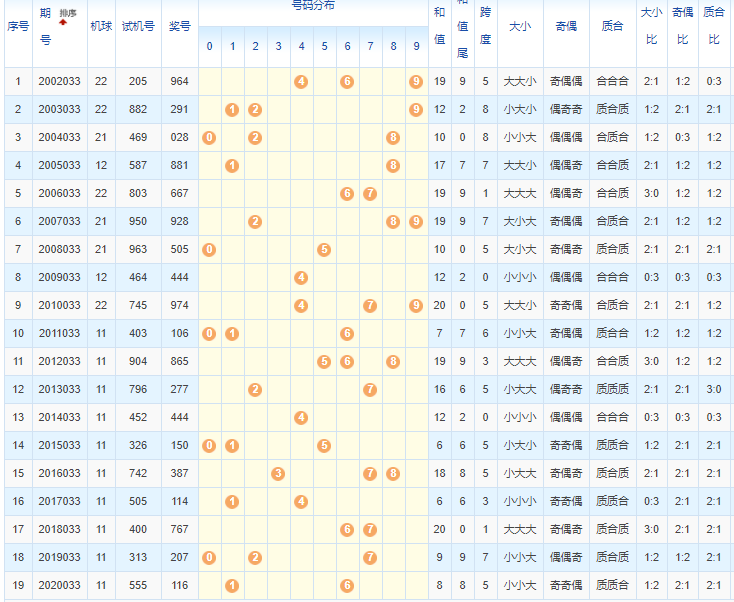Click orange ball 6 in the 2020033 row

point(347,585)
